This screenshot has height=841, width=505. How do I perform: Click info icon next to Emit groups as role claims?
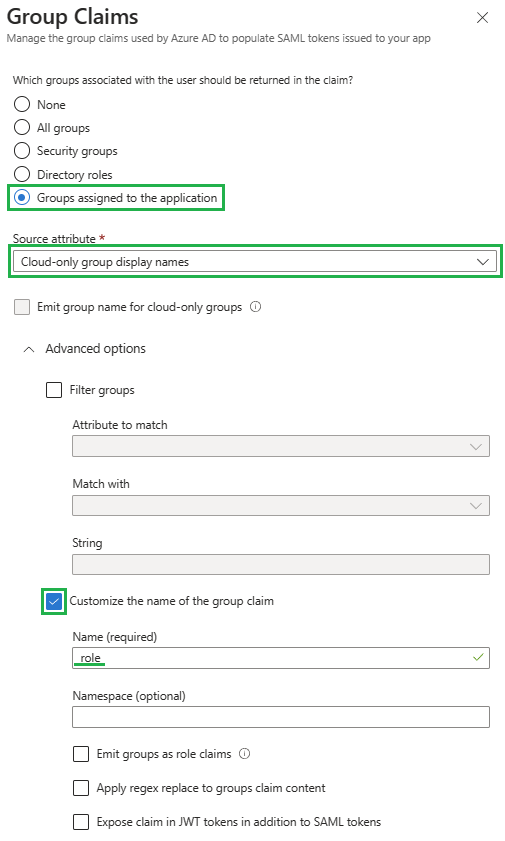pos(244,754)
